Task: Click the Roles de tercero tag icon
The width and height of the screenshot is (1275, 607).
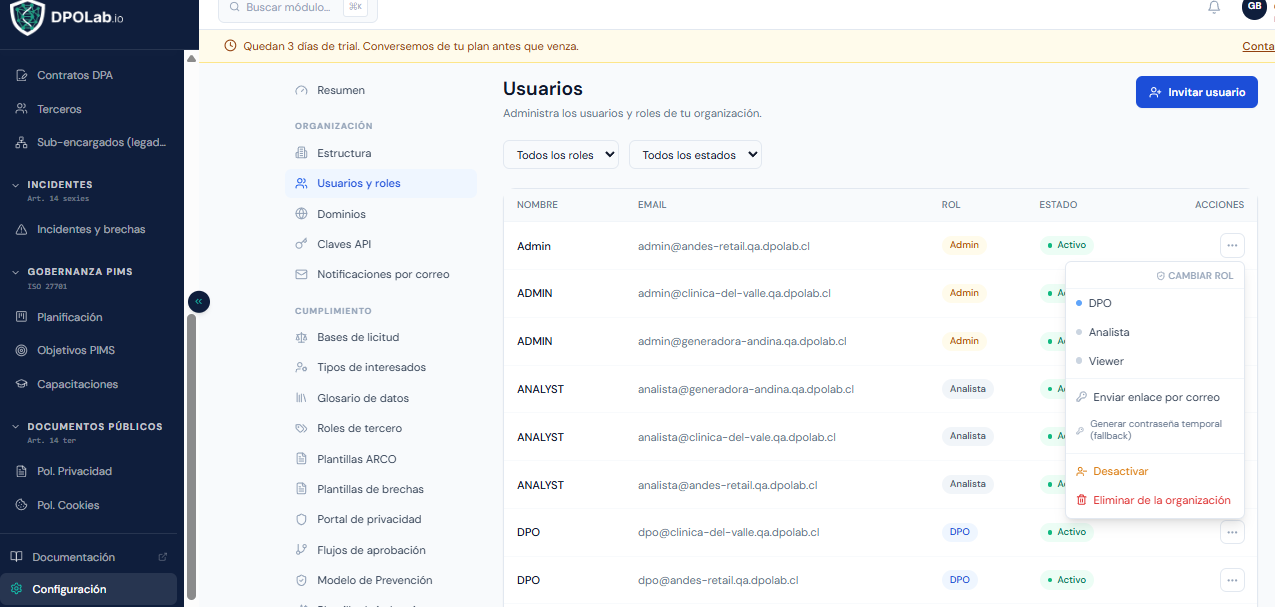Action: [x=302, y=428]
